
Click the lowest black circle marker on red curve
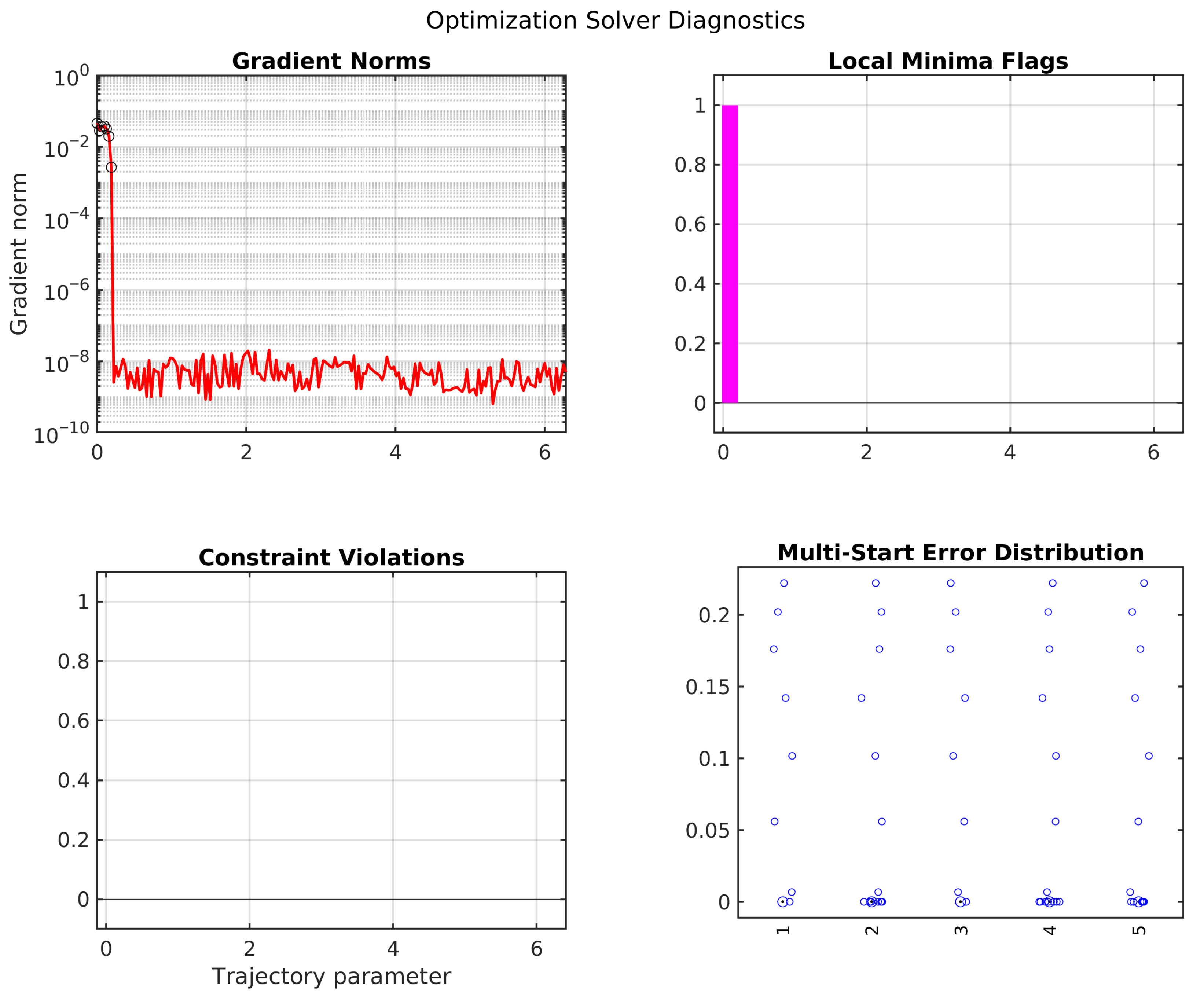coord(111,168)
